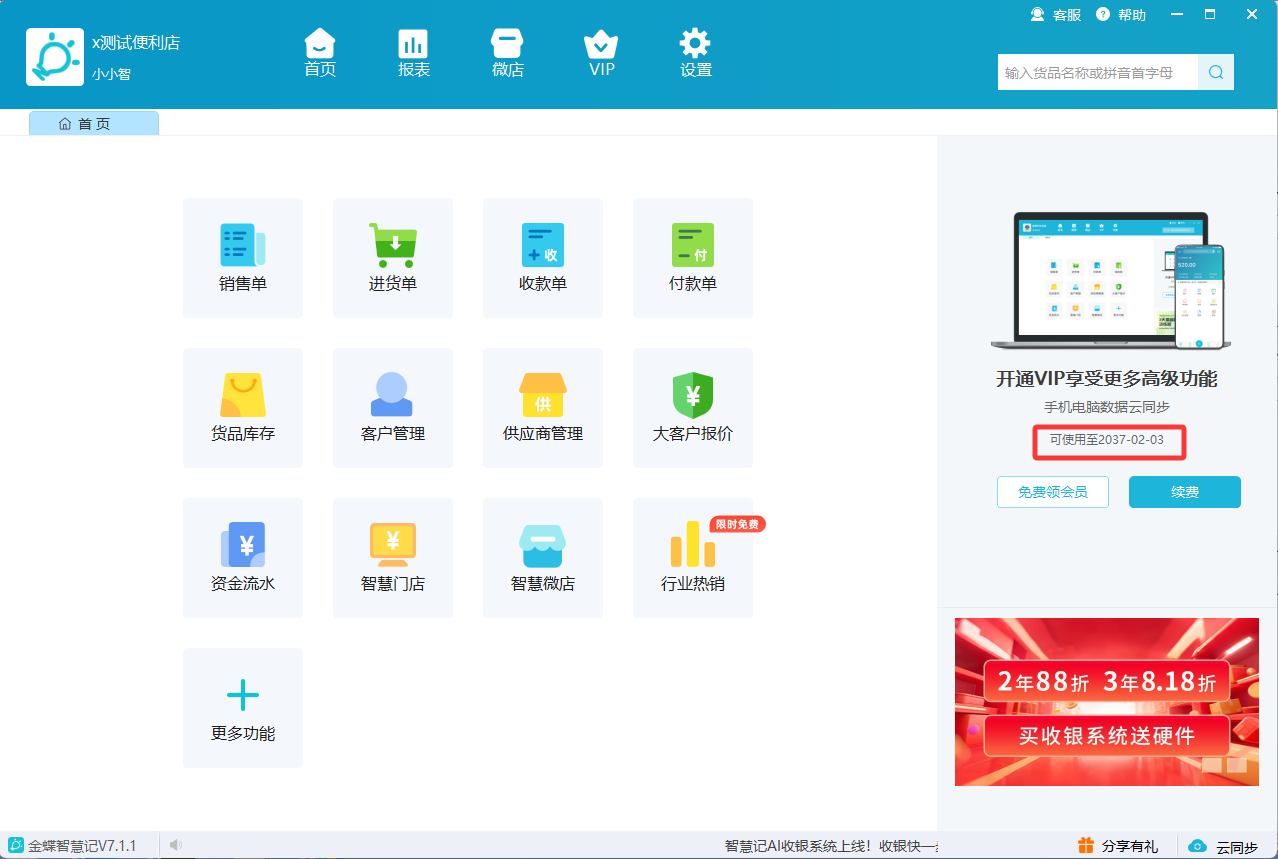
Task: Click 可使用至2037-02-03 expiry text
Action: coord(1107,440)
